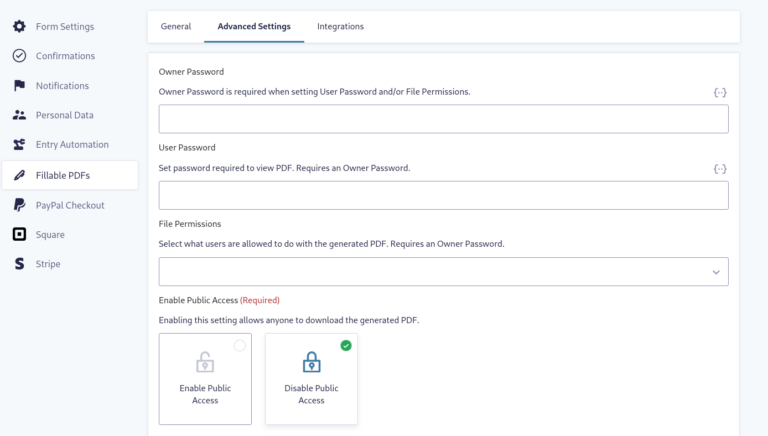Image resolution: width=768 pixels, height=436 pixels.
Task: Insert merge tag for Owner Password
Action: 720,92
